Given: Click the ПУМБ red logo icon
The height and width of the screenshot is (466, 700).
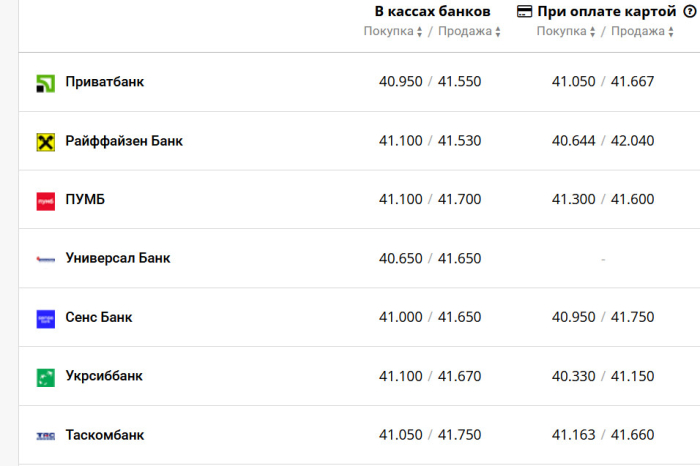Looking at the screenshot, I should coord(45,201).
